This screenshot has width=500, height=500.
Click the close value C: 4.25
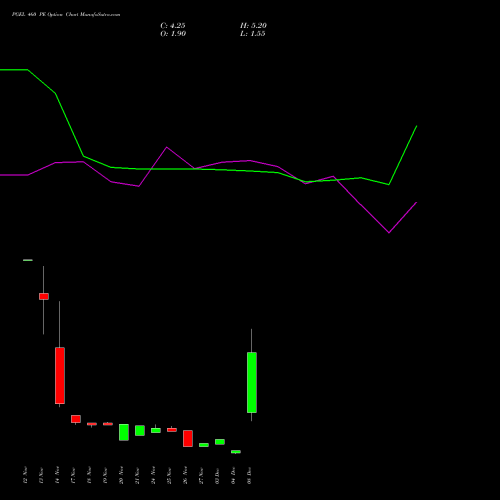click(x=173, y=26)
